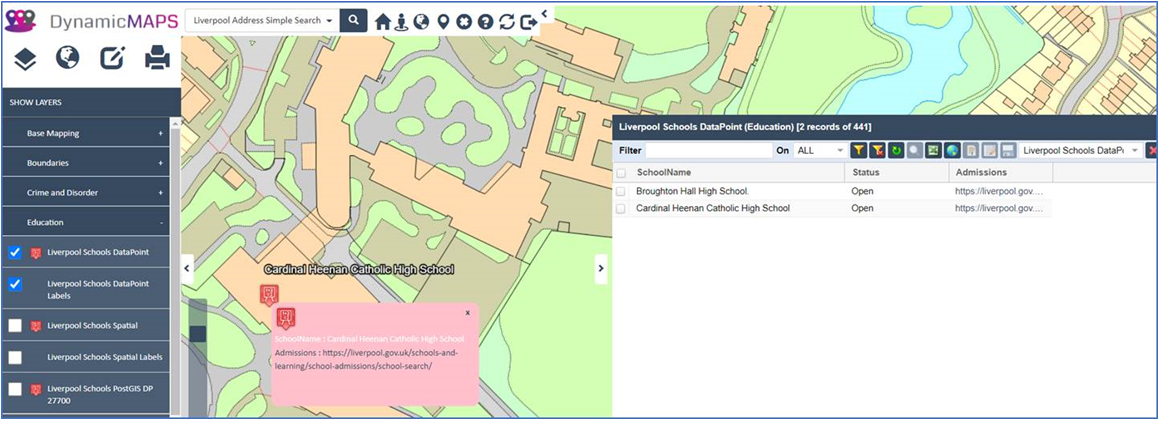Open the help question mark icon
This screenshot has height=421, width=1161.
[485, 22]
